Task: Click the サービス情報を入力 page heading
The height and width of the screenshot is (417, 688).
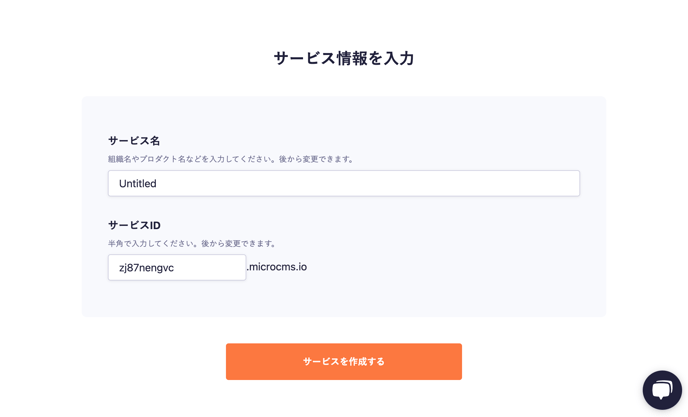Action: [x=344, y=58]
